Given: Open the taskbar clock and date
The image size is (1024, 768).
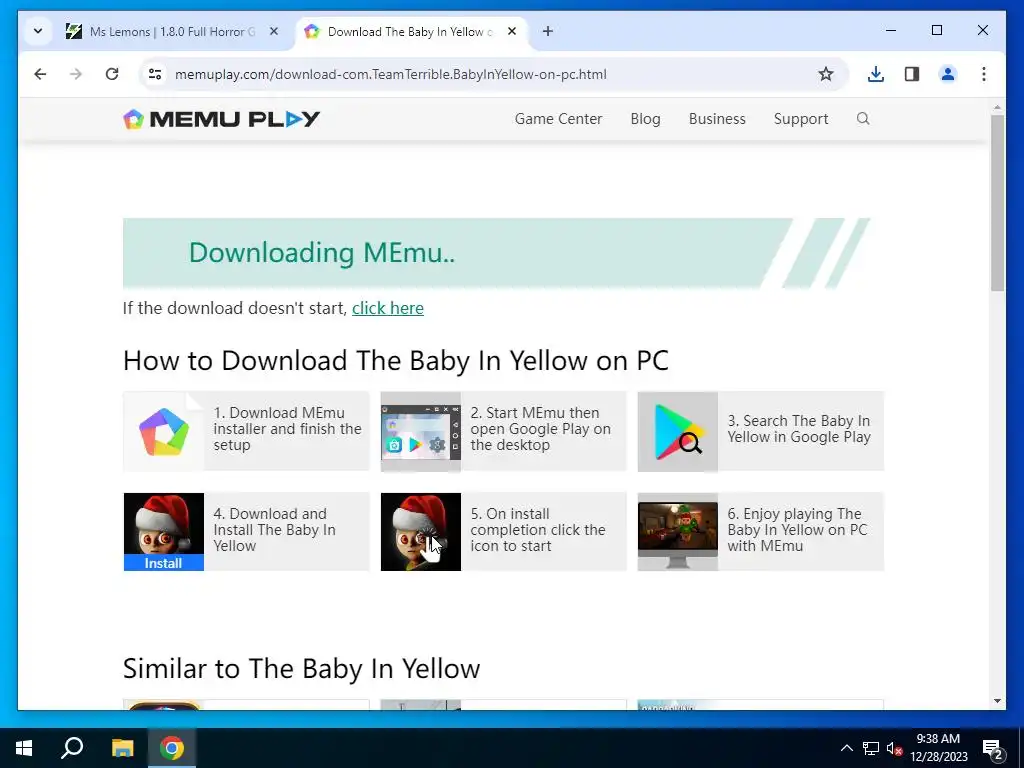Looking at the screenshot, I should (x=938, y=748).
